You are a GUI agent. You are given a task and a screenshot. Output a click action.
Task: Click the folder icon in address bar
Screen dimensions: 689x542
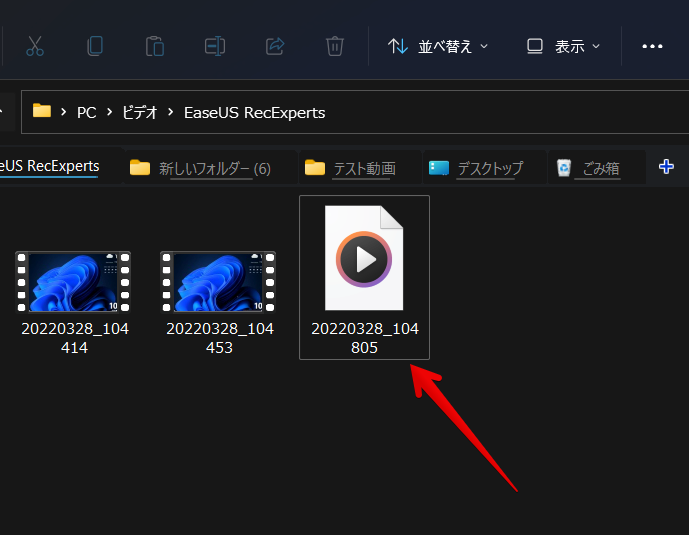(42, 110)
